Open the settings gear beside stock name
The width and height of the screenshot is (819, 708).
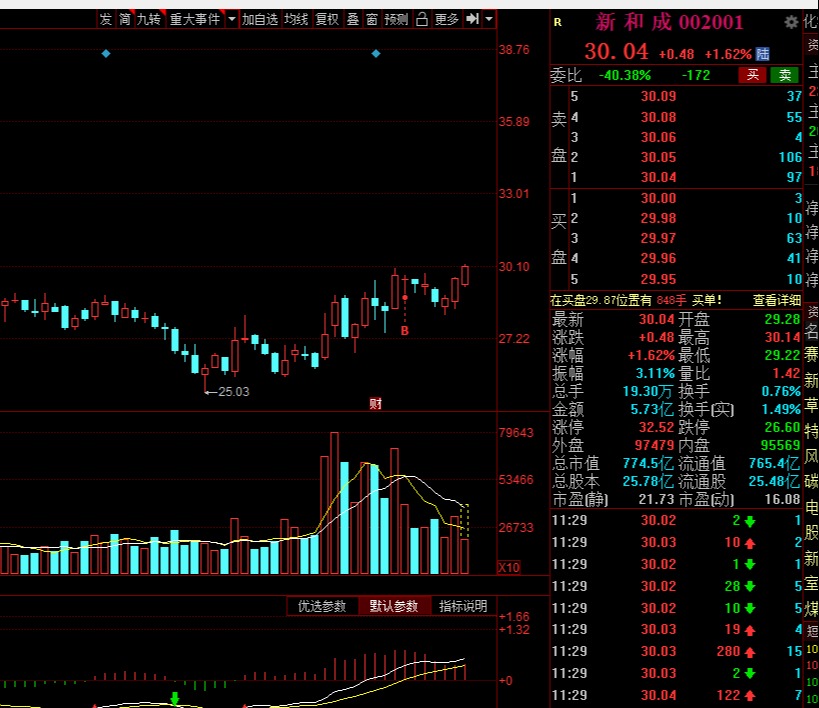pos(791,22)
